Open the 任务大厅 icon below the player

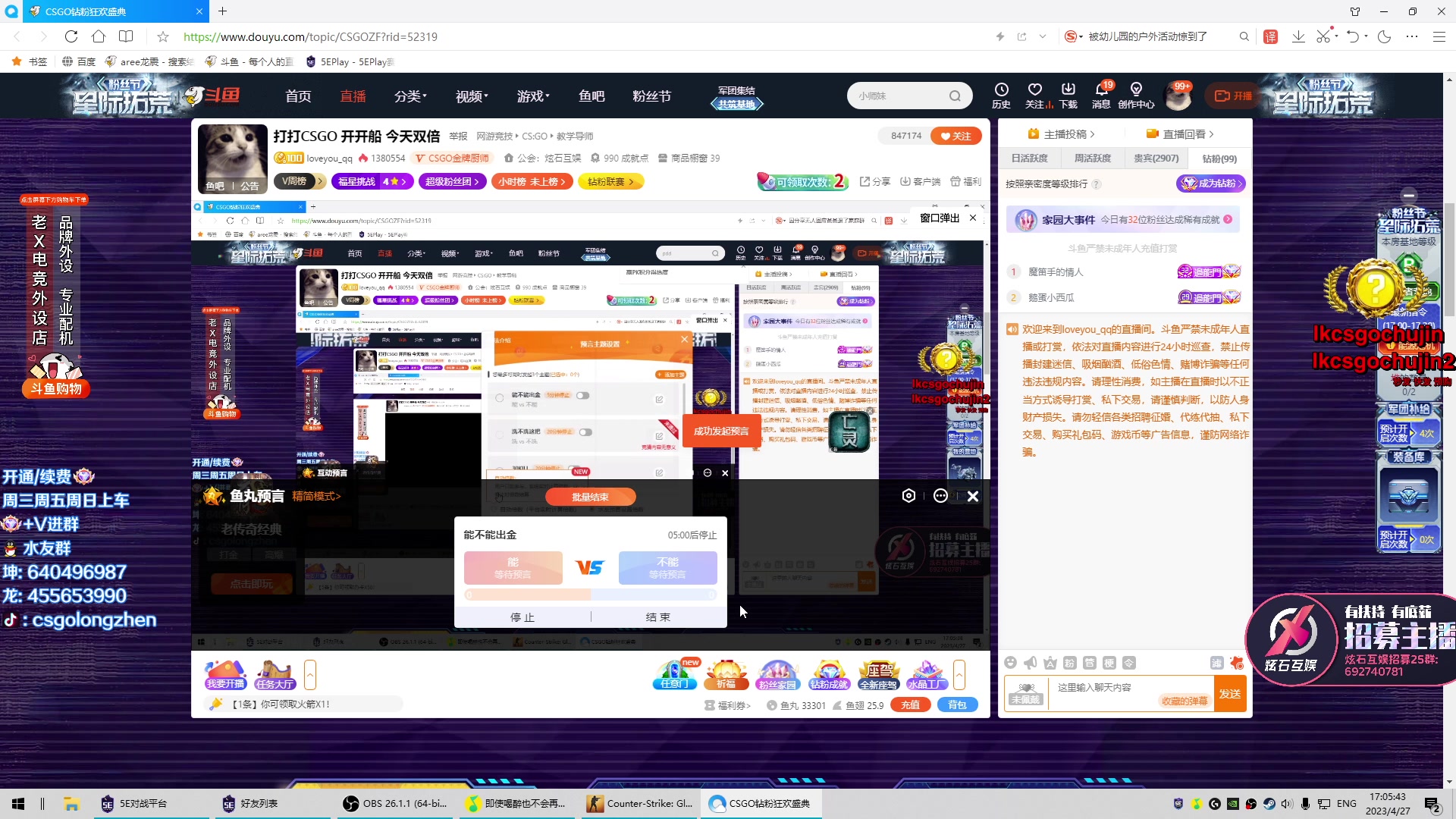[x=275, y=674]
